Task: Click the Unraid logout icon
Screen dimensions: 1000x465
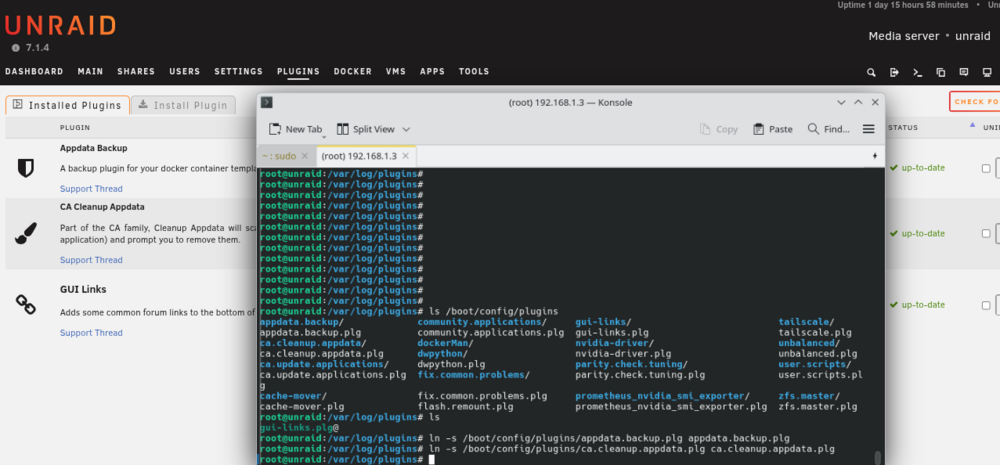Action: pyautogui.click(x=894, y=72)
